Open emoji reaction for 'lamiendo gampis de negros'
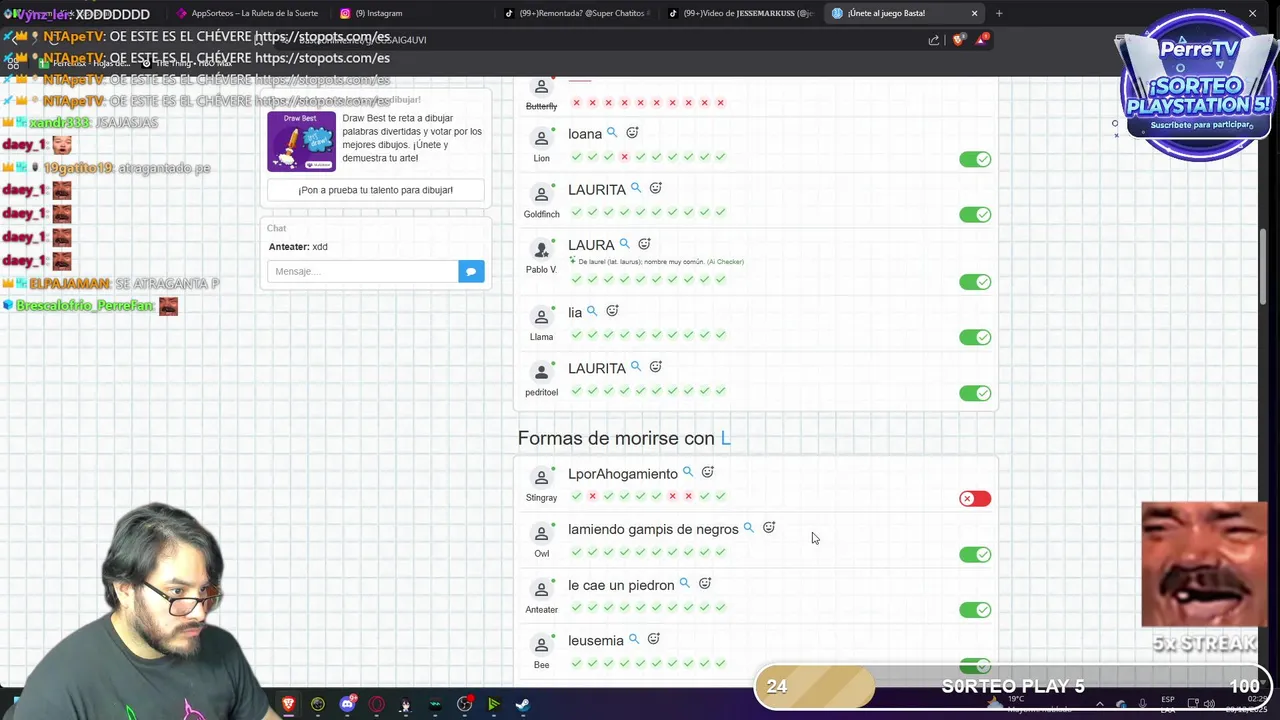1280x720 pixels. (769, 527)
